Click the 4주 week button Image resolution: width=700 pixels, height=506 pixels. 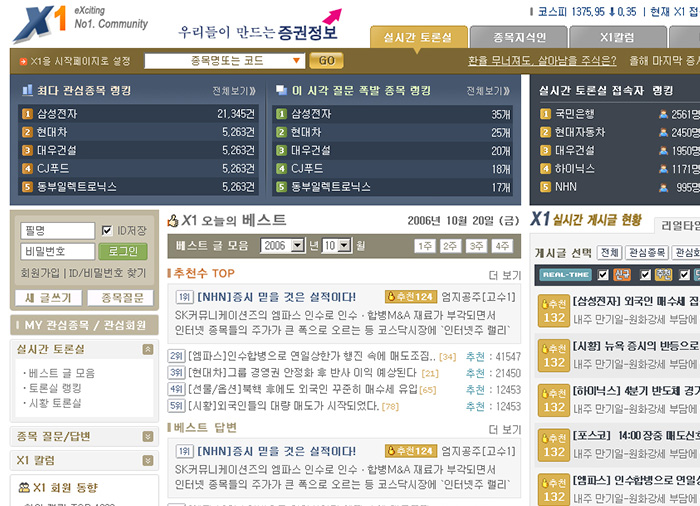(502, 246)
